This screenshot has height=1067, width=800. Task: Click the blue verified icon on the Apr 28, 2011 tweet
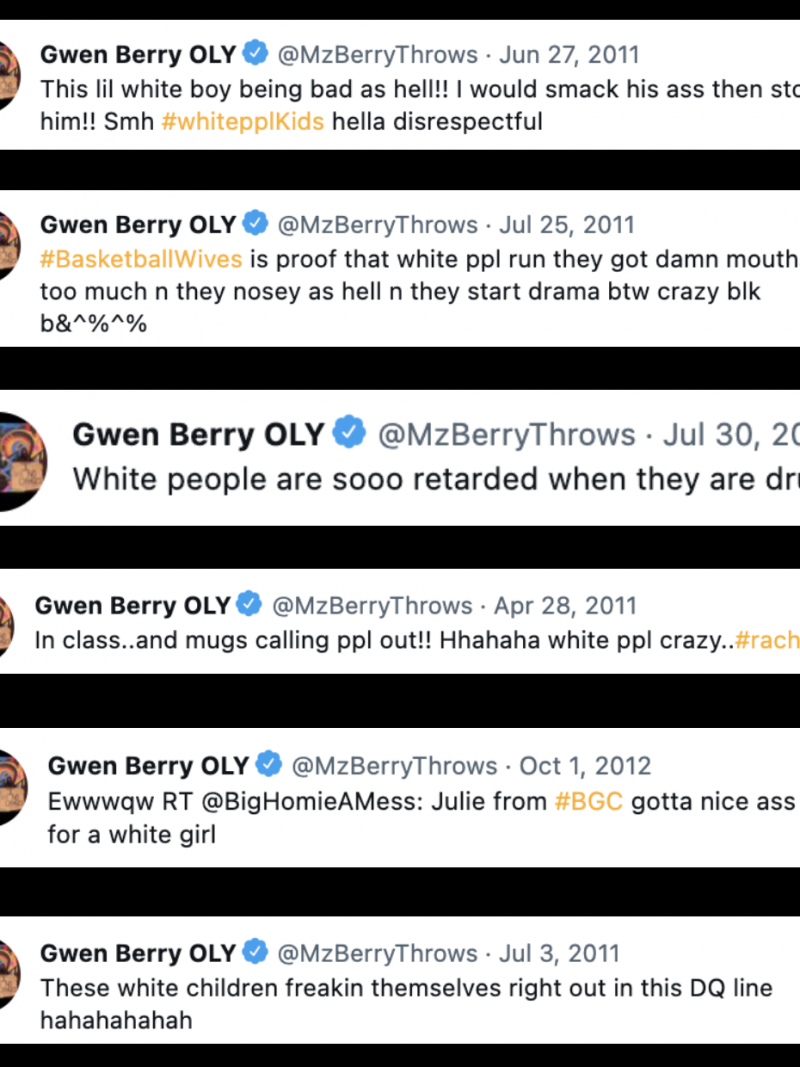click(251, 605)
